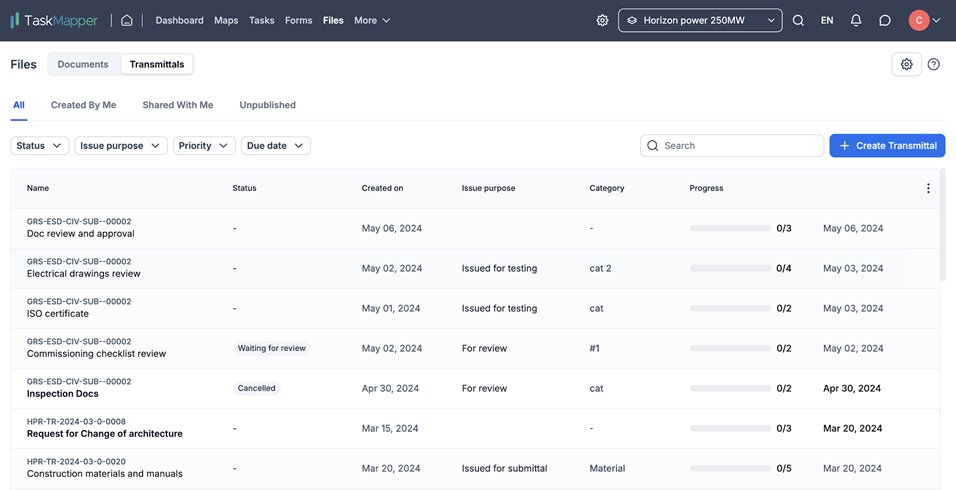
Task: Open ISO certificate transmittal
Action: 57,314
